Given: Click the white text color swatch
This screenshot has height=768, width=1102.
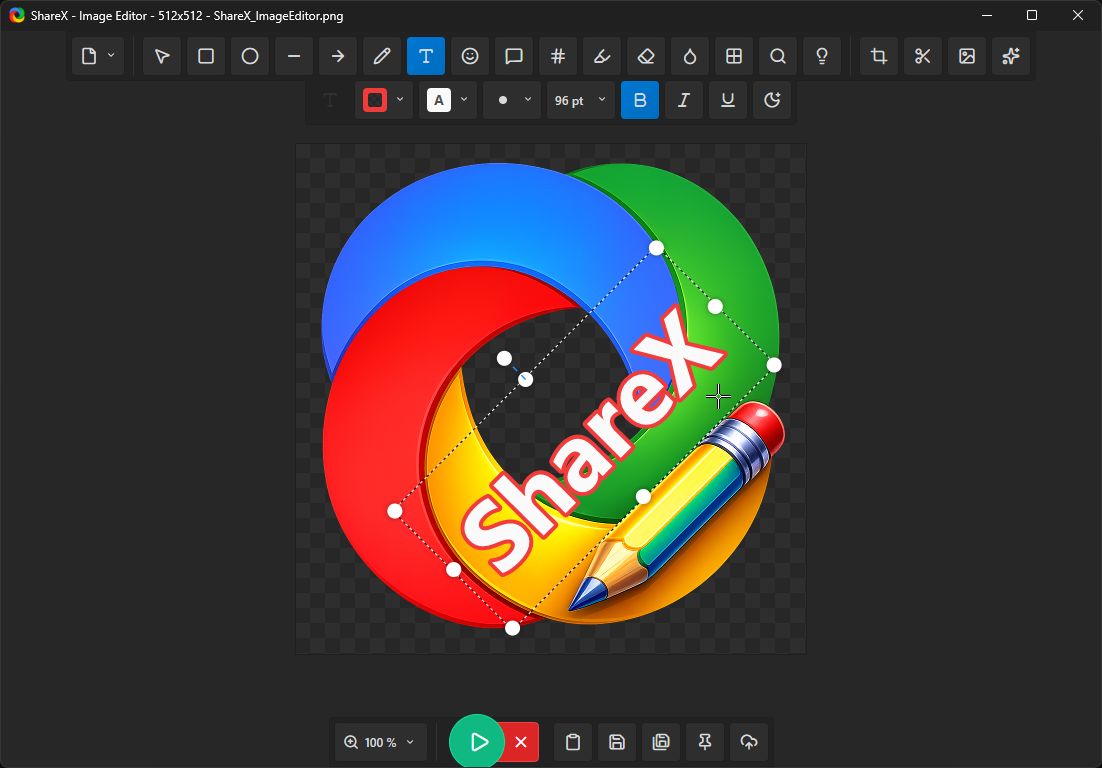Looking at the screenshot, I should [x=439, y=100].
